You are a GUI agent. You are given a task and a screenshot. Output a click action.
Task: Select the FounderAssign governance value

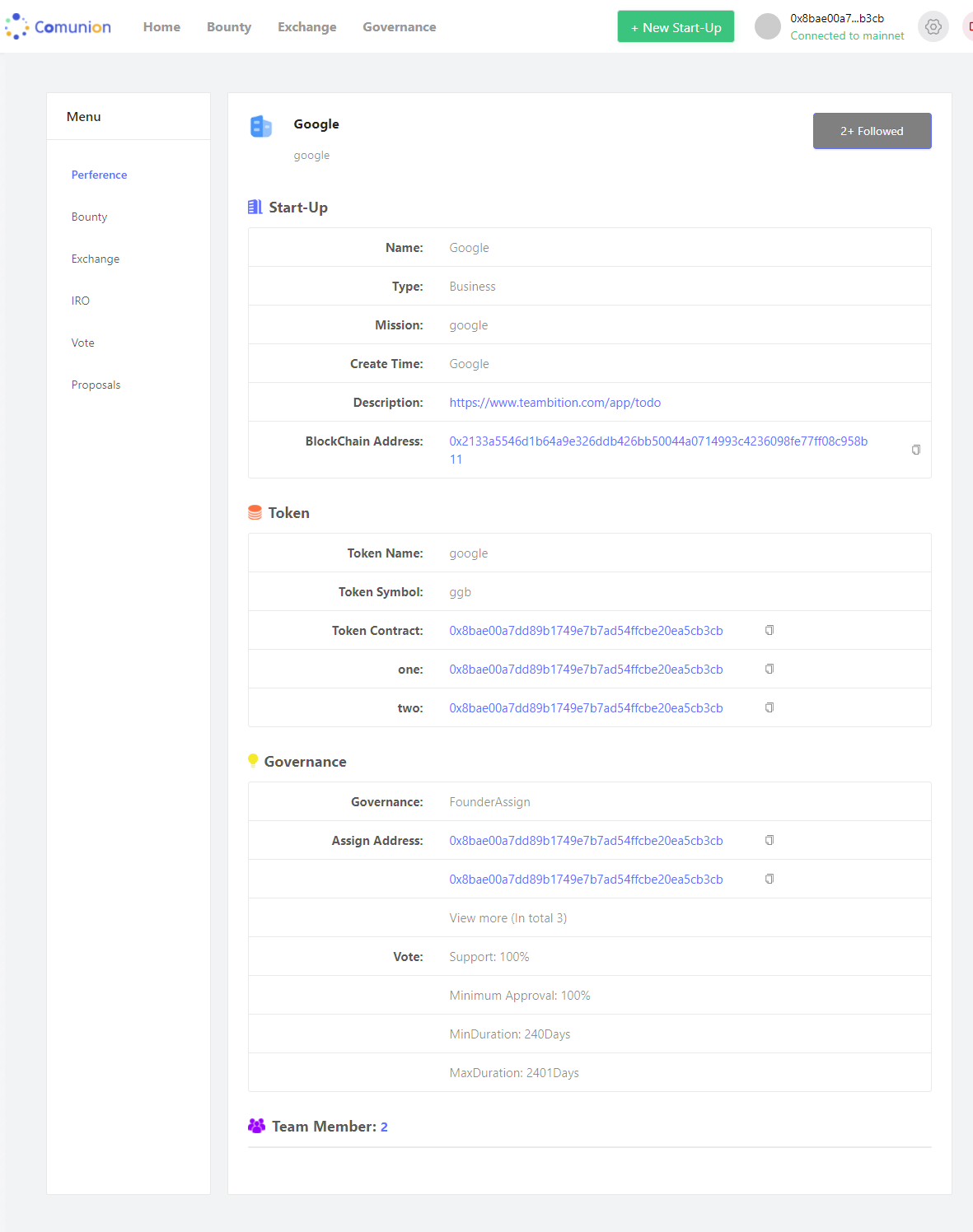(x=490, y=802)
